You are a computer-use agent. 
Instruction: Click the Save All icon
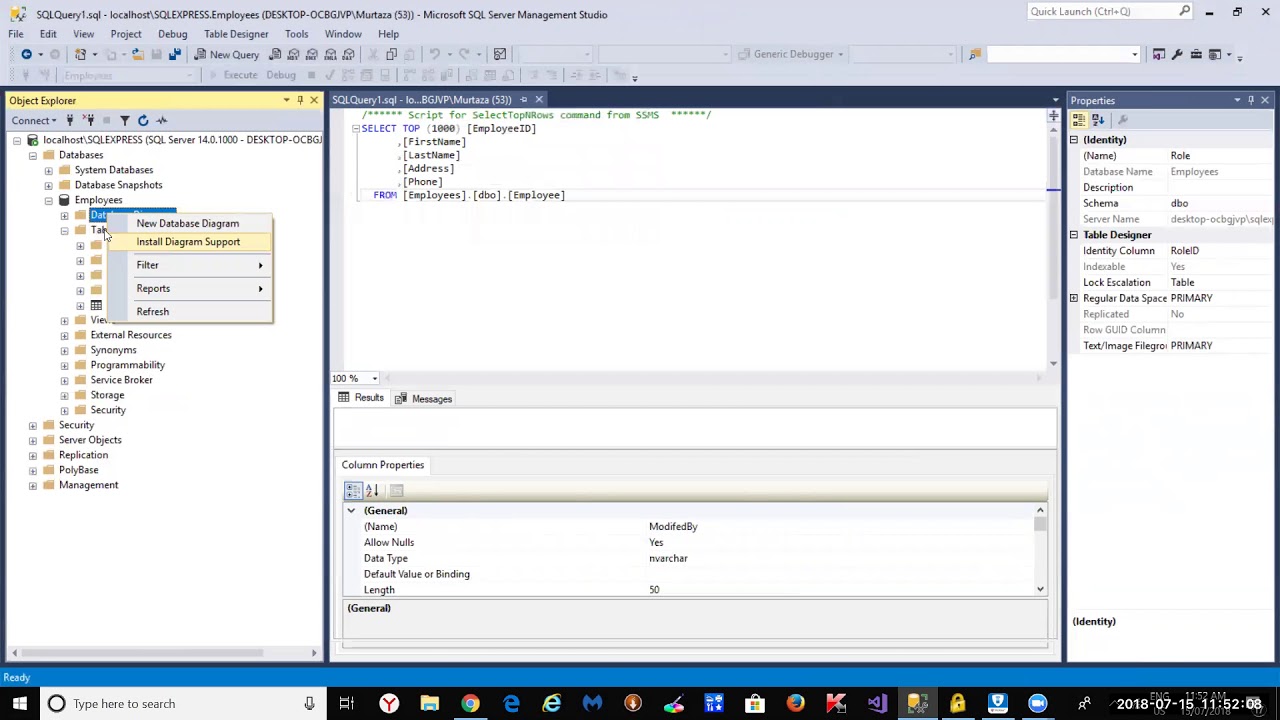pos(175,54)
